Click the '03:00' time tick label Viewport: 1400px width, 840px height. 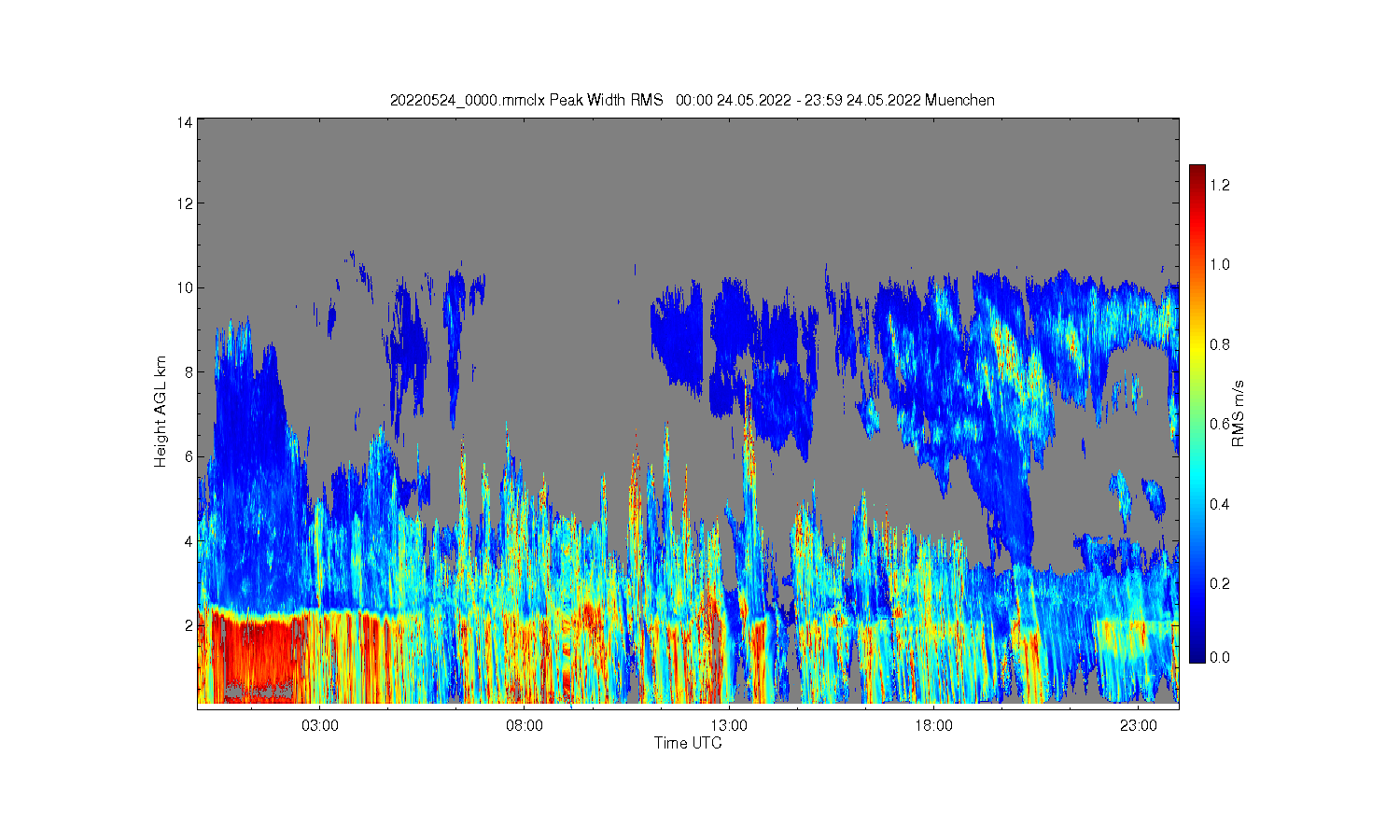click(x=320, y=725)
